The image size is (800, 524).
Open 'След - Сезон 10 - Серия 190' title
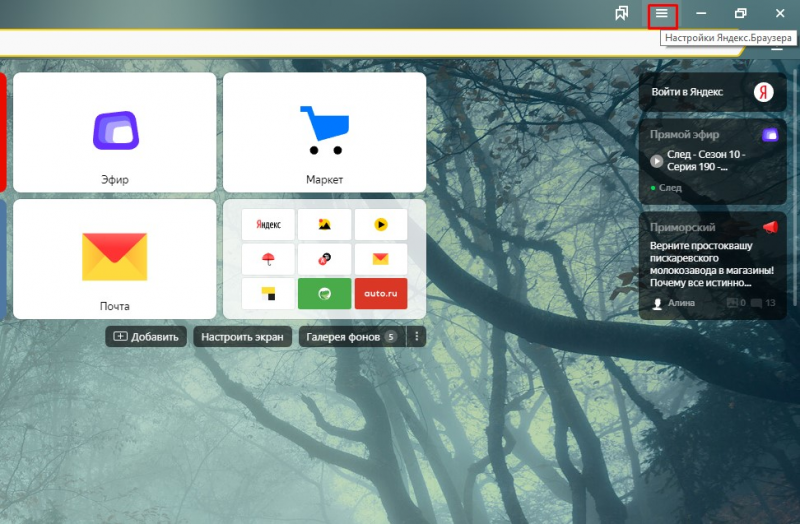coord(707,161)
